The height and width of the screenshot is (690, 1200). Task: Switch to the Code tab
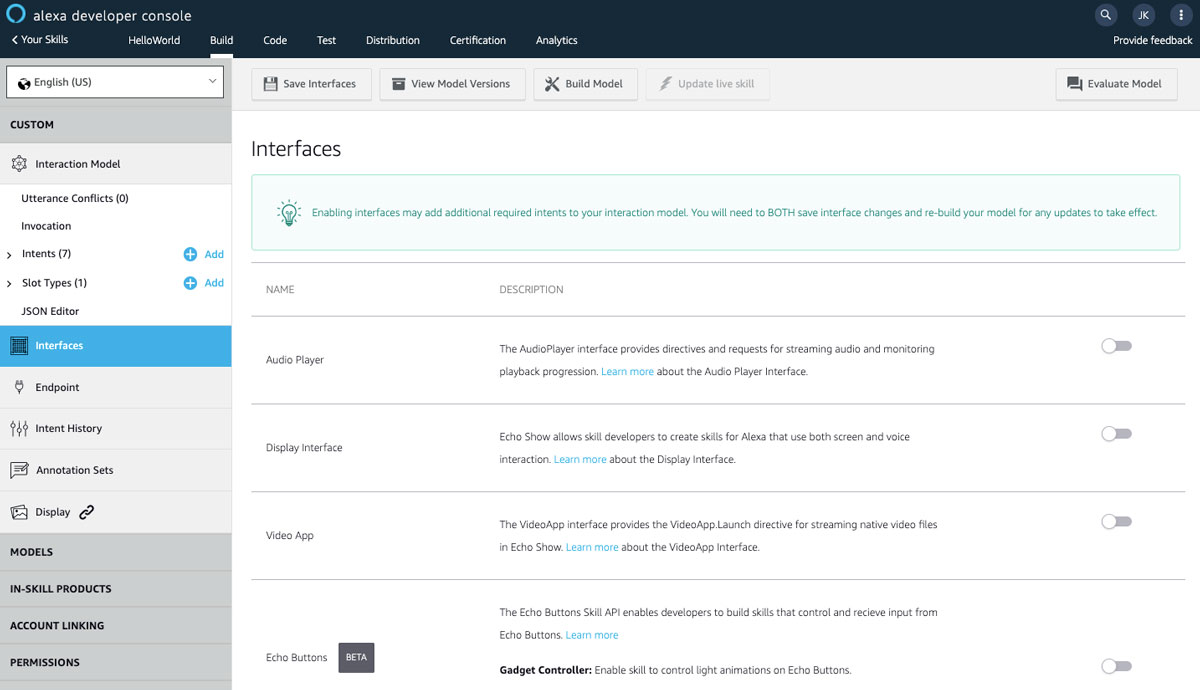tap(275, 40)
